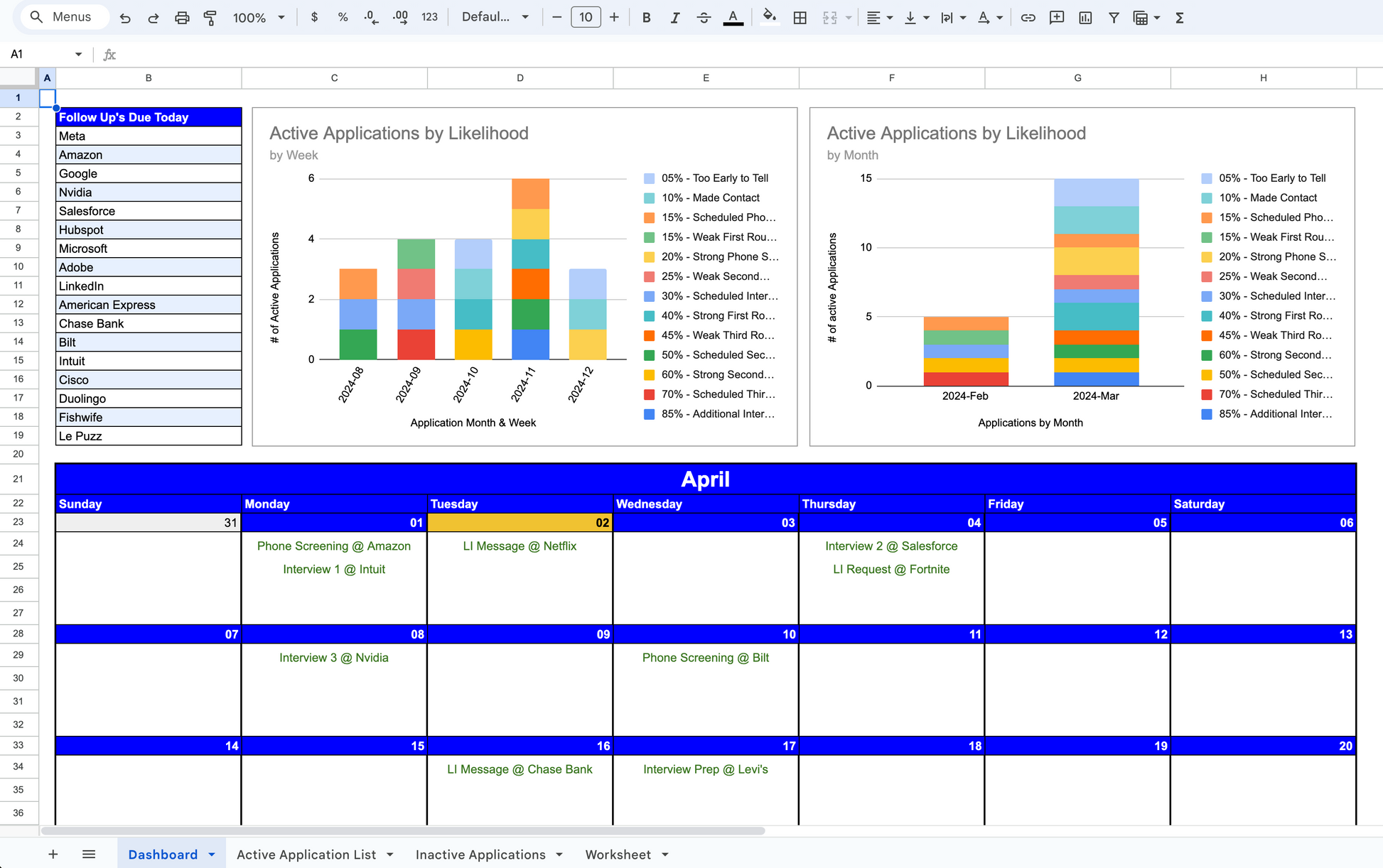The image size is (1383, 868).
Task: Toggle strikethrough formatting
Action: 704,18
